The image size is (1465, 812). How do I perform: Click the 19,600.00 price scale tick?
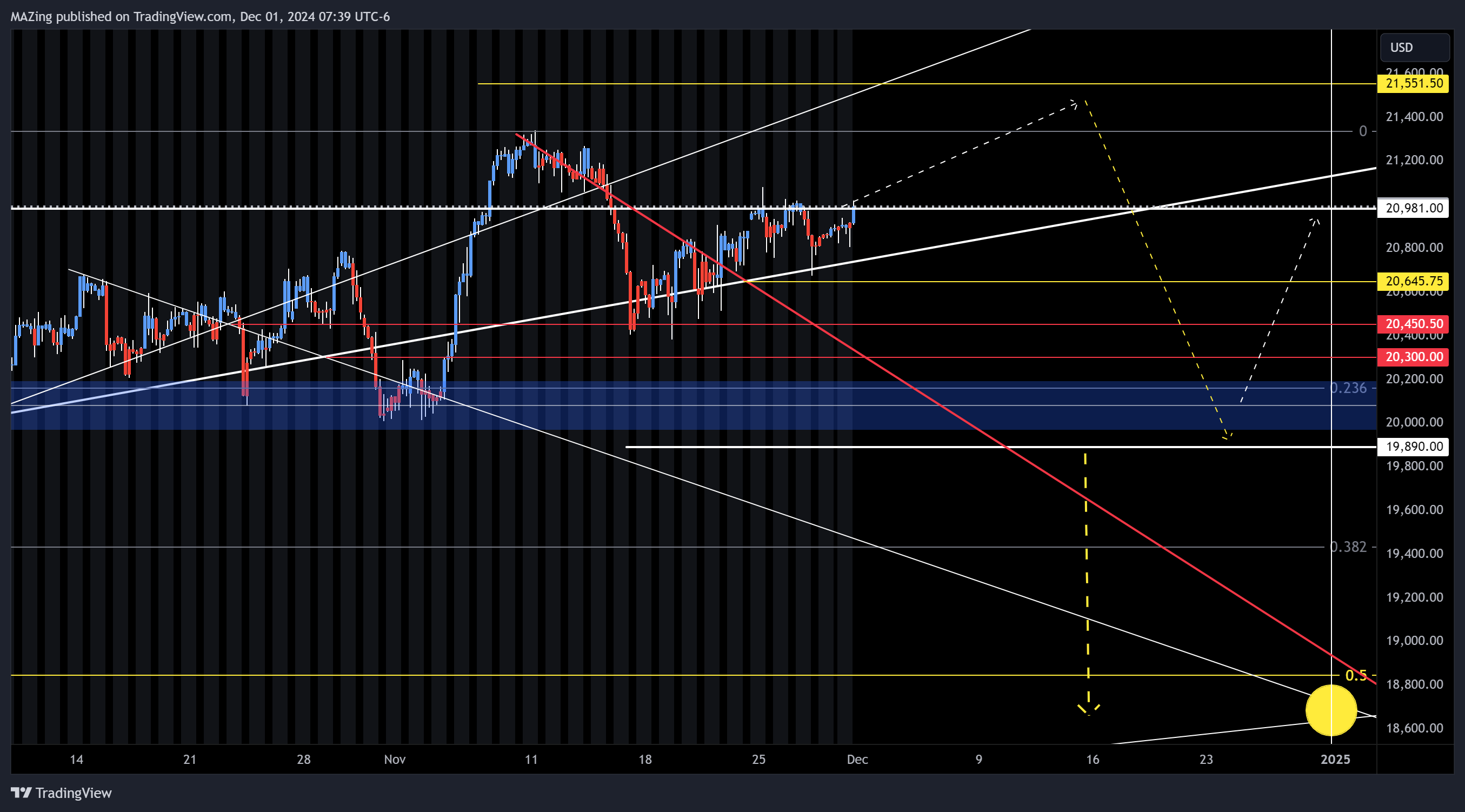coord(1414,509)
